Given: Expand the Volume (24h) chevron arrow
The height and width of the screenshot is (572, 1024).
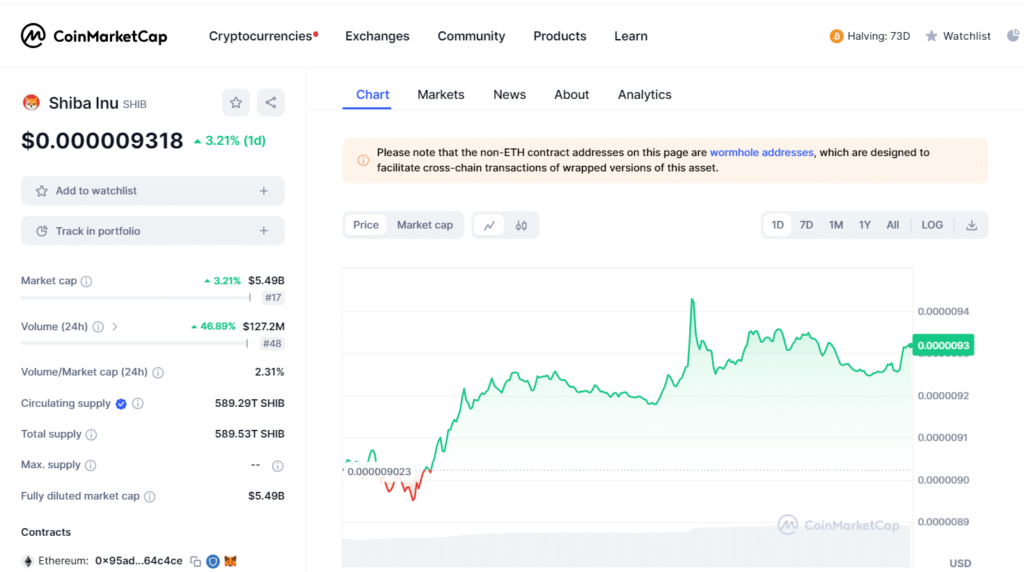Looking at the screenshot, I should (x=115, y=327).
